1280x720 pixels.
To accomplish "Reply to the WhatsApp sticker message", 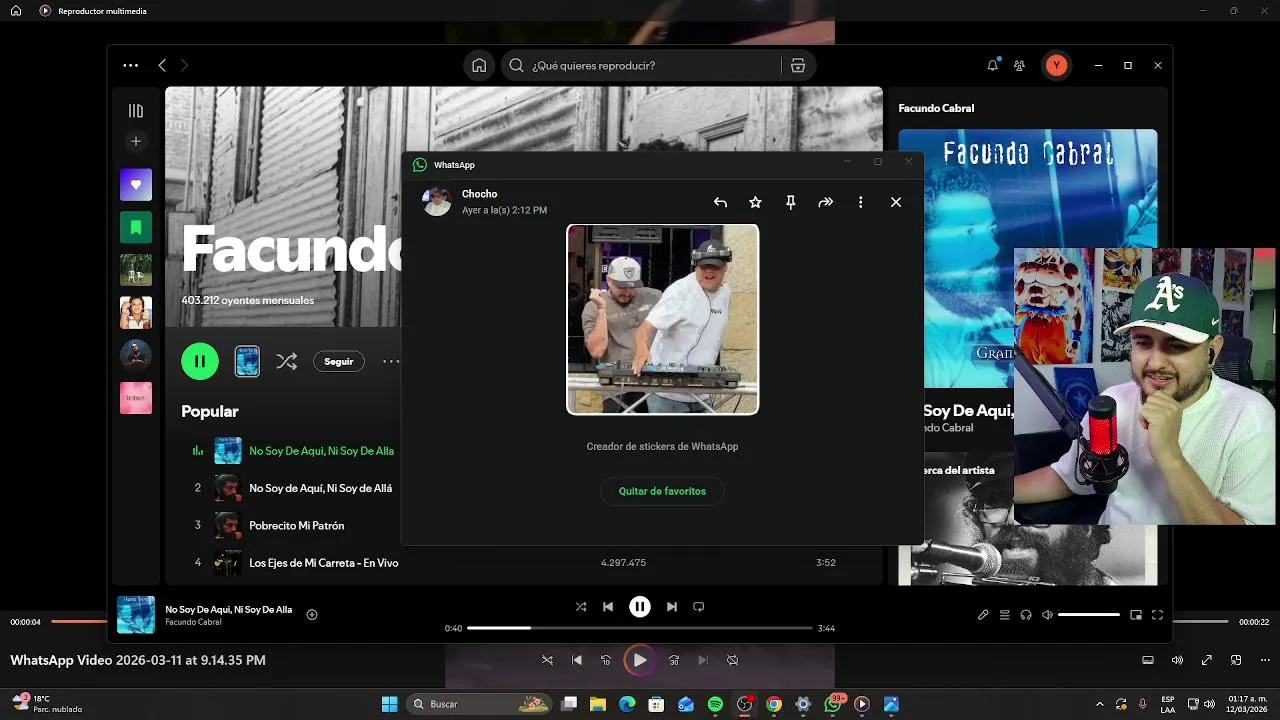I will (x=720, y=202).
